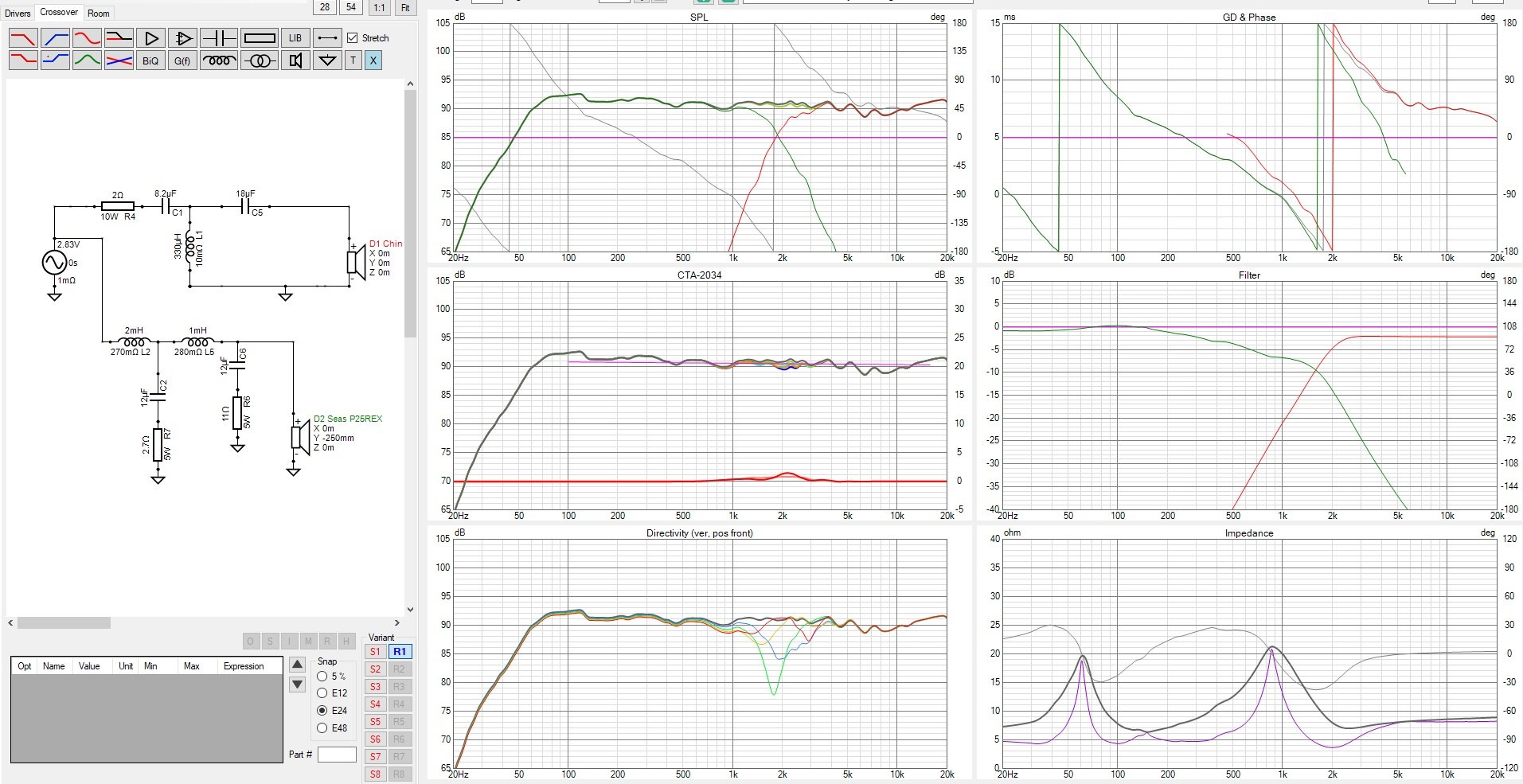Image resolution: width=1523 pixels, height=784 pixels.
Task: Add a buffer amplifier triangle block
Action: [150, 37]
